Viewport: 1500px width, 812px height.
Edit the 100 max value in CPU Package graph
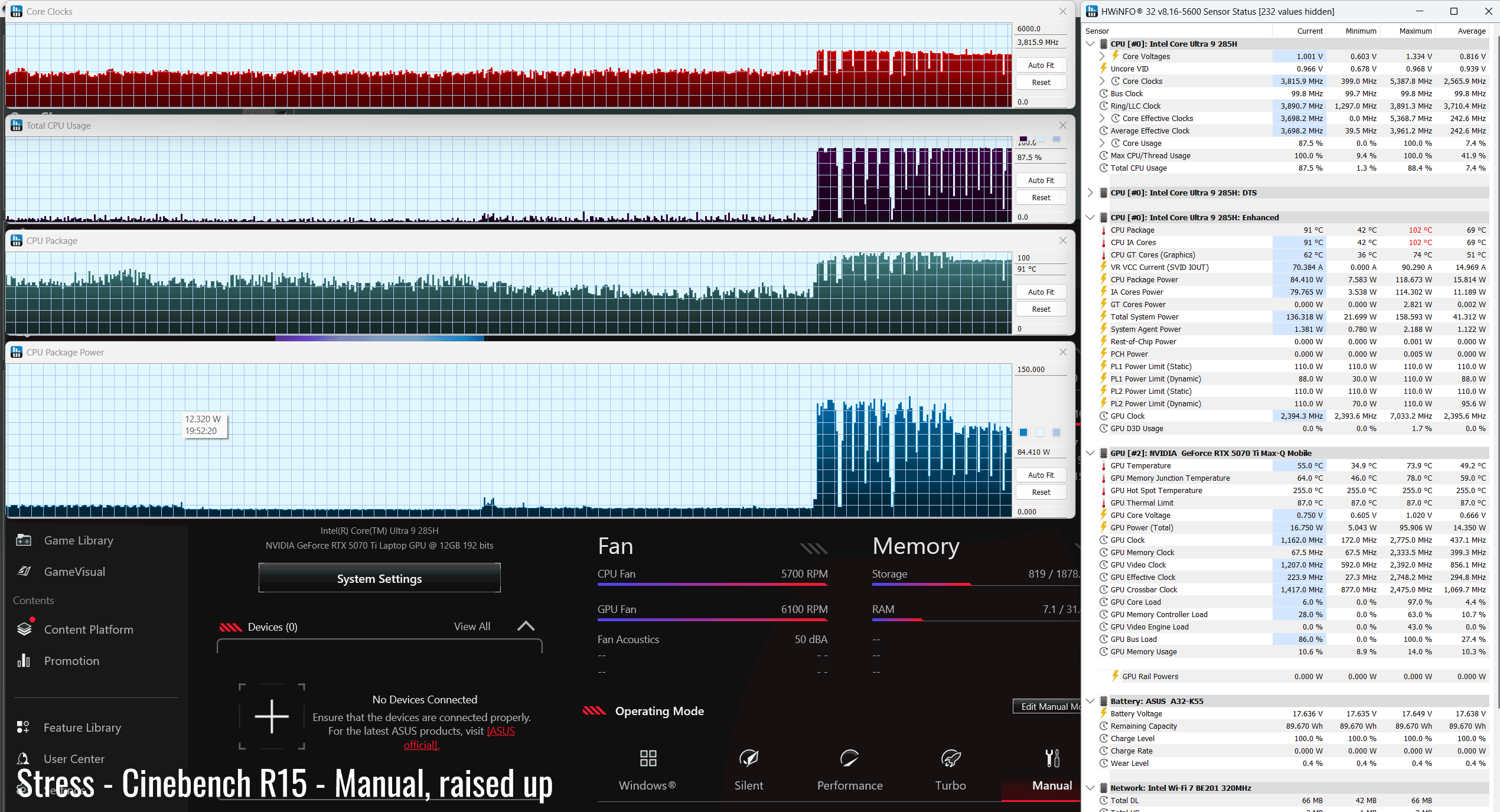tap(1041, 258)
